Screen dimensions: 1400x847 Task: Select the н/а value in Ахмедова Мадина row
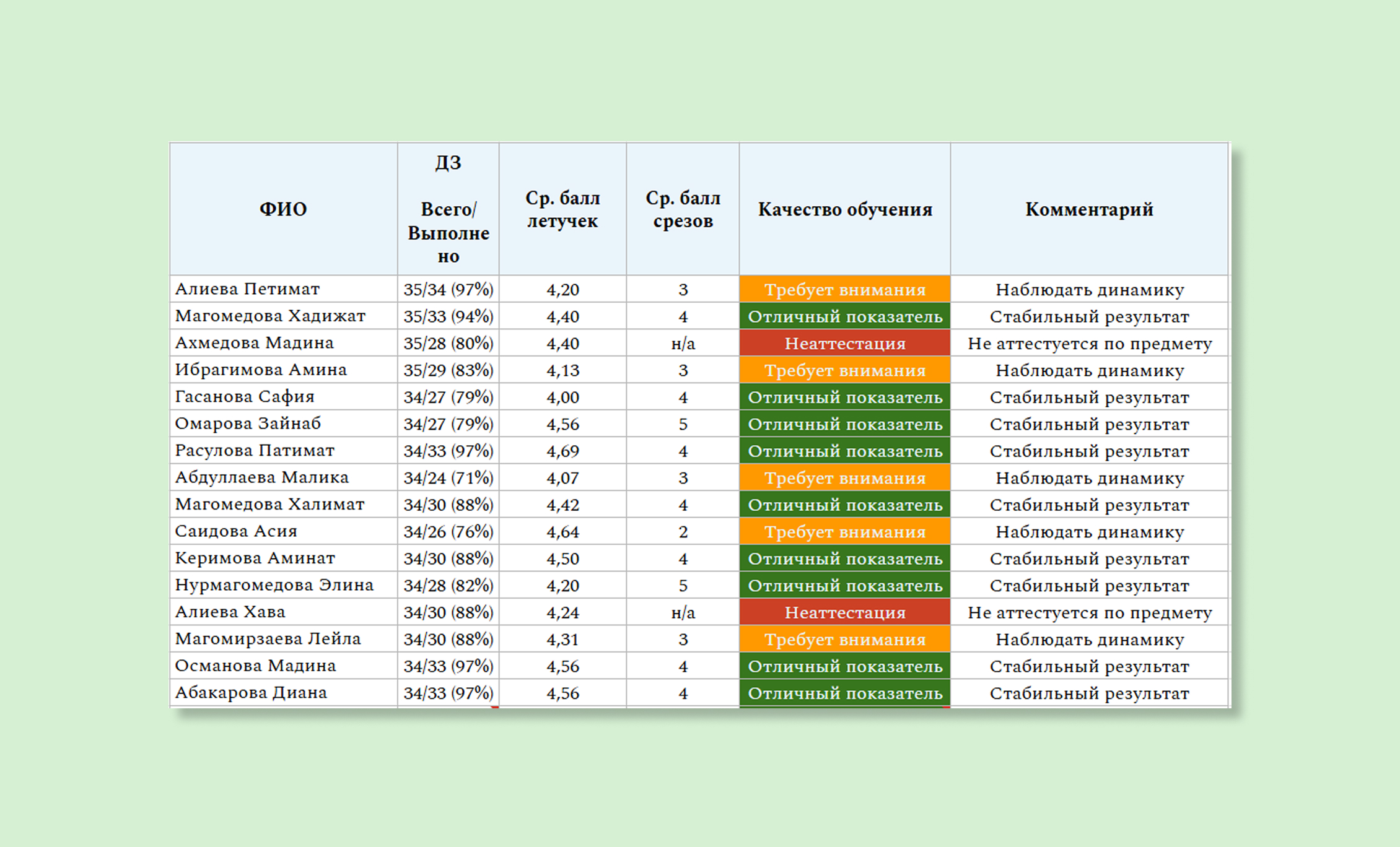(x=683, y=343)
